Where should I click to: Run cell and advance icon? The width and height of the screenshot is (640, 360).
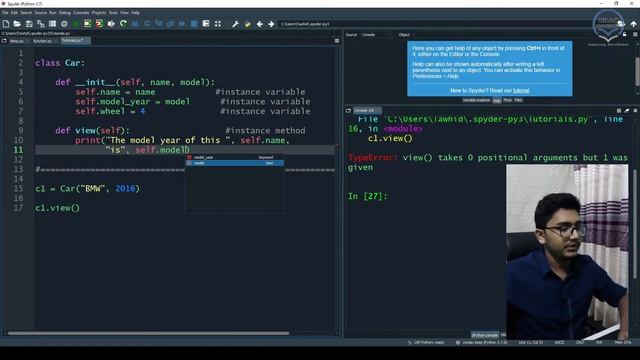(x=99, y=24)
